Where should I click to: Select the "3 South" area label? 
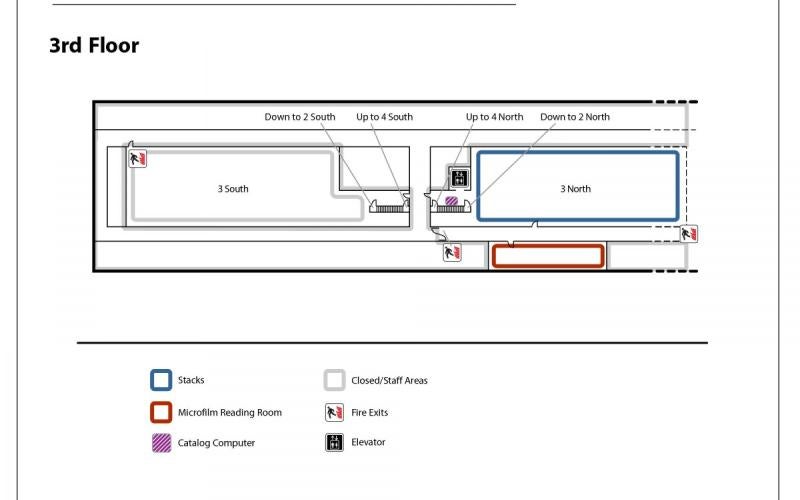click(x=233, y=188)
